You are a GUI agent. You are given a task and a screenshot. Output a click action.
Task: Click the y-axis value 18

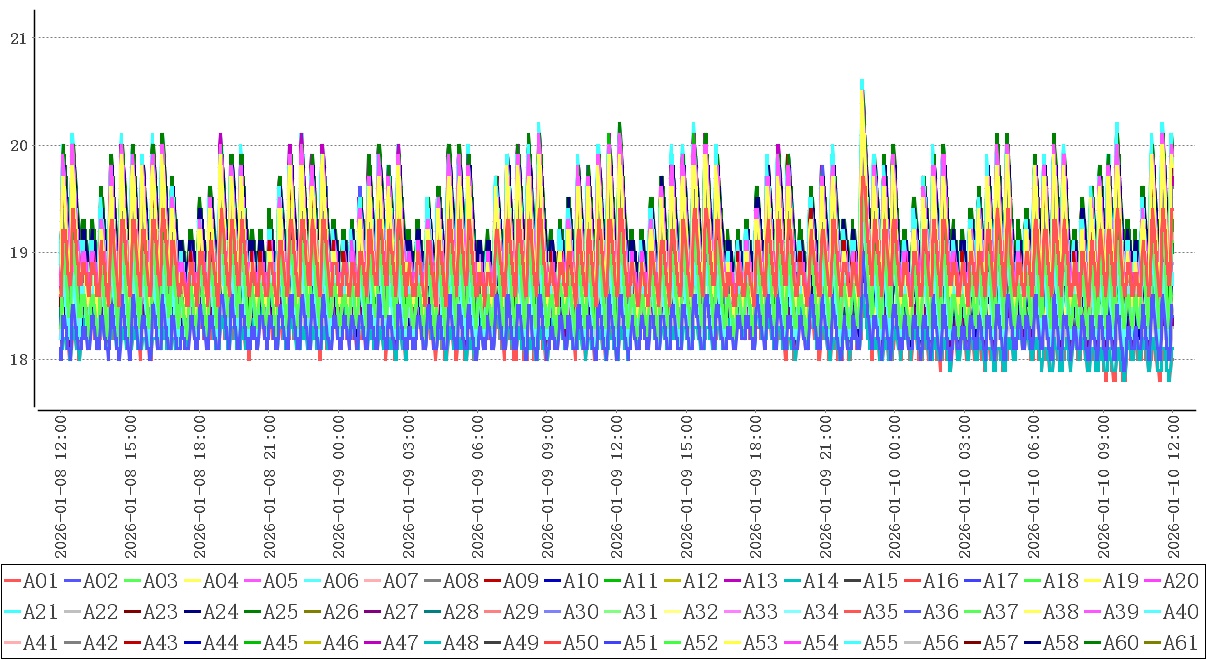[x=17, y=360]
